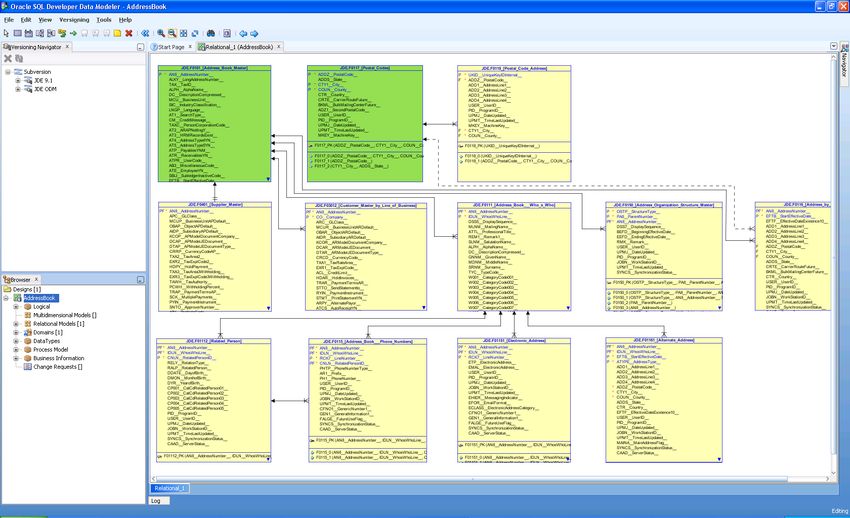This screenshot has width=850, height=518.
Task: Click the Default Size icon
Action: click(x=195, y=34)
